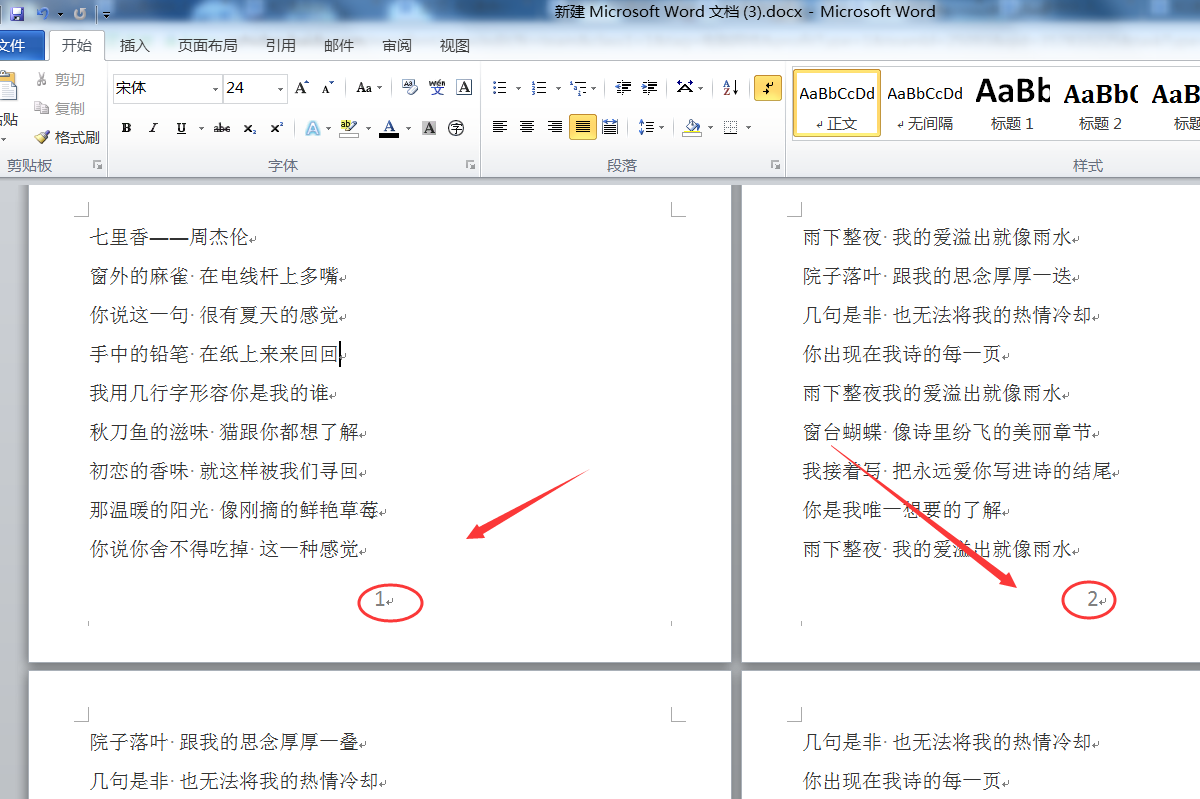The image size is (1200, 799).
Task: Switch to the 页面布局 tab
Action: pos(208,45)
